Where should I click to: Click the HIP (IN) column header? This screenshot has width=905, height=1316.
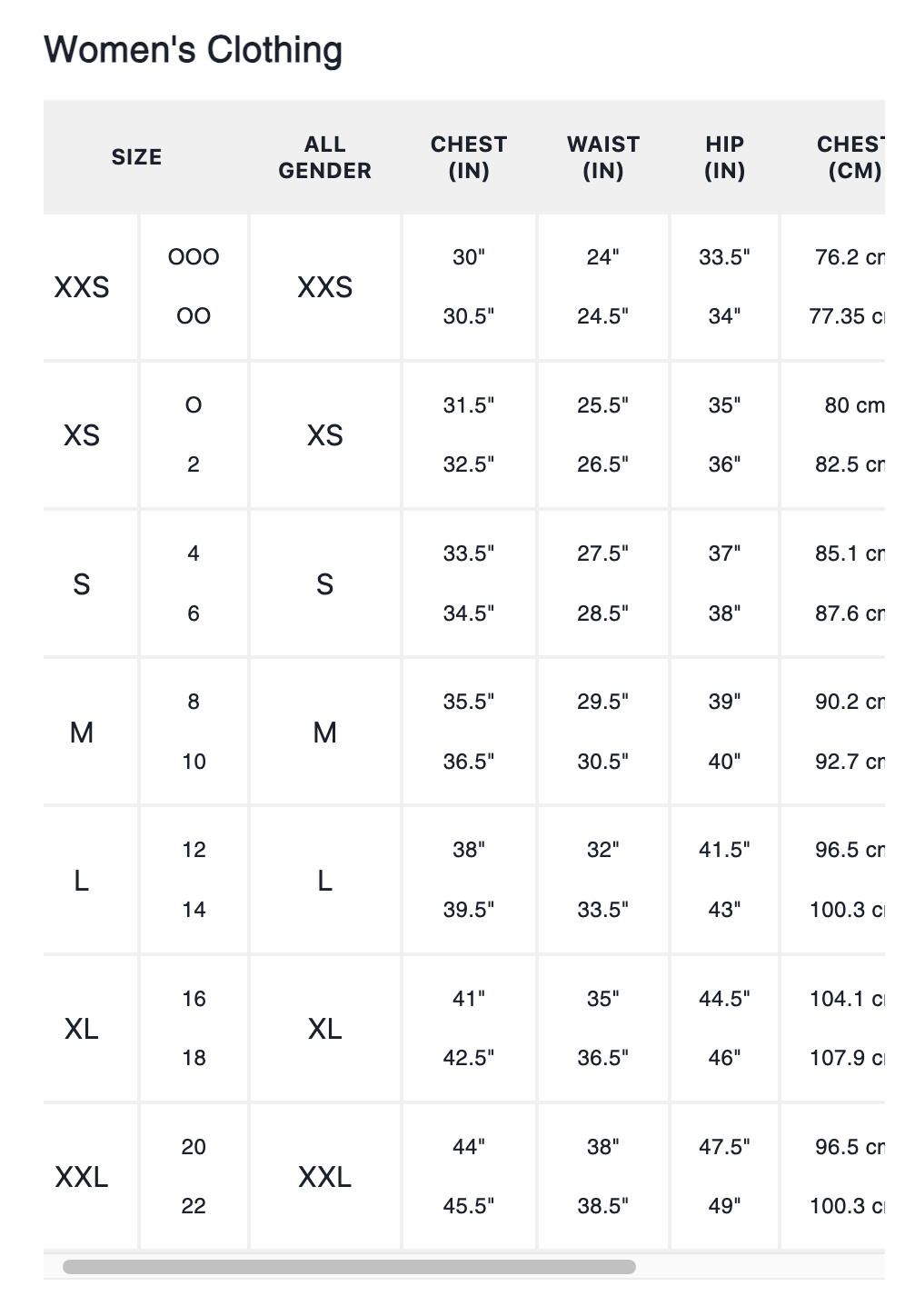click(x=725, y=157)
